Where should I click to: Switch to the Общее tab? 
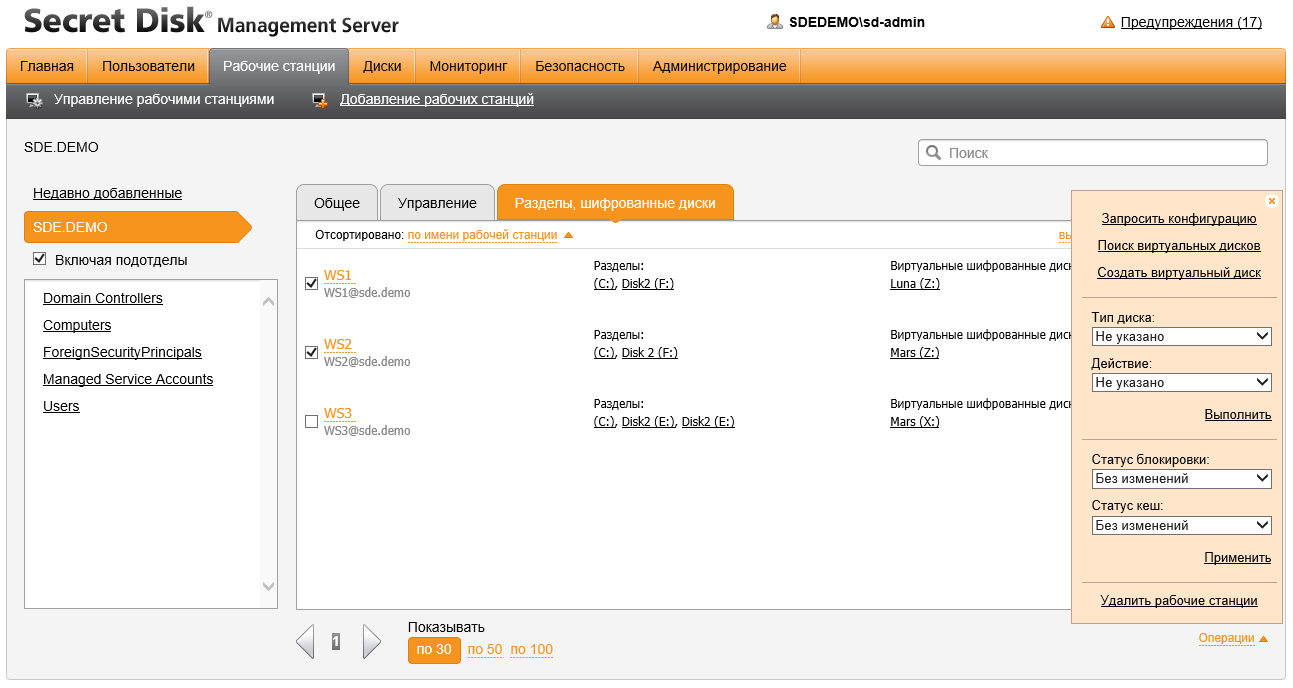pyautogui.click(x=337, y=202)
